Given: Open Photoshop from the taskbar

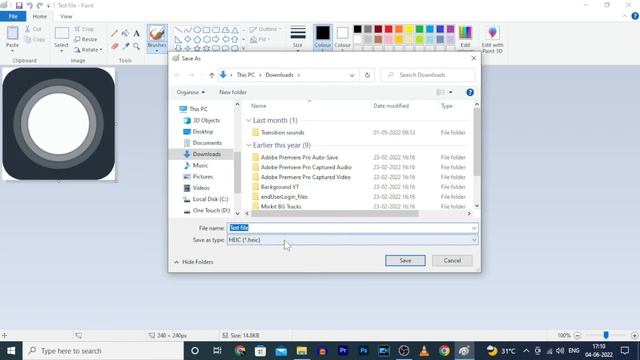Looking at the screenshot, I should click(363, 351).
